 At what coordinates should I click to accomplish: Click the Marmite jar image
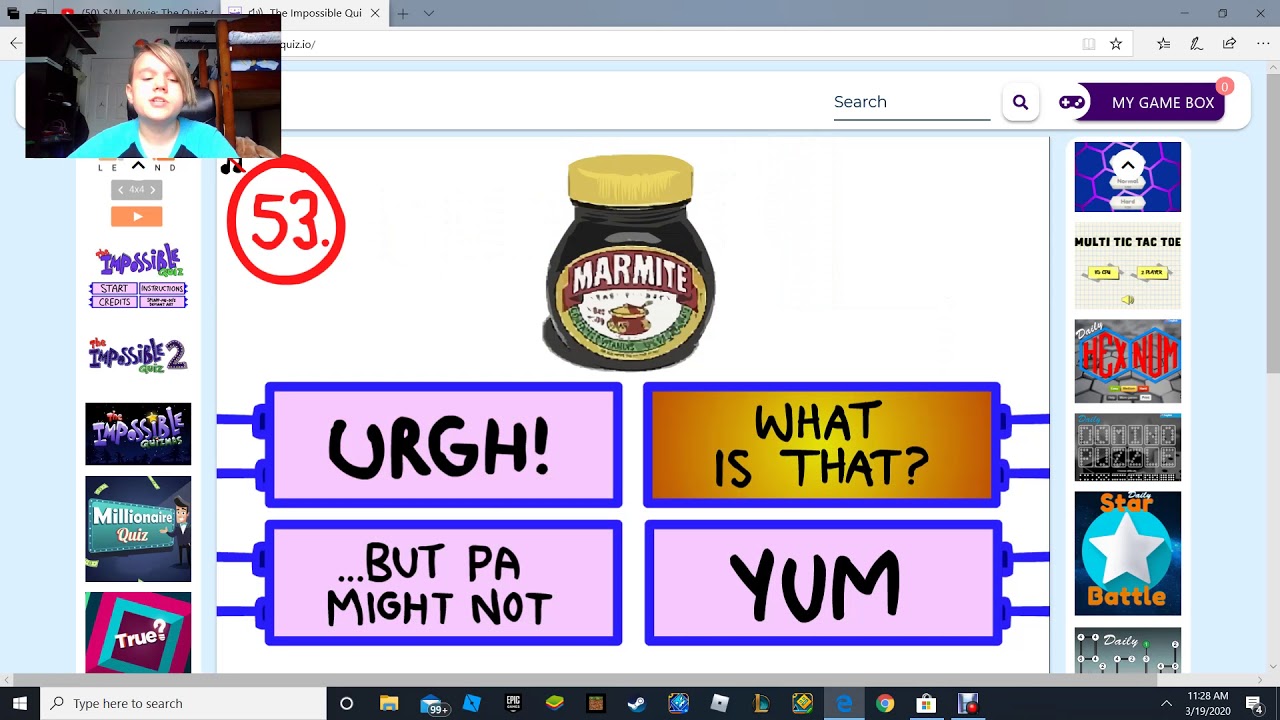630,263
